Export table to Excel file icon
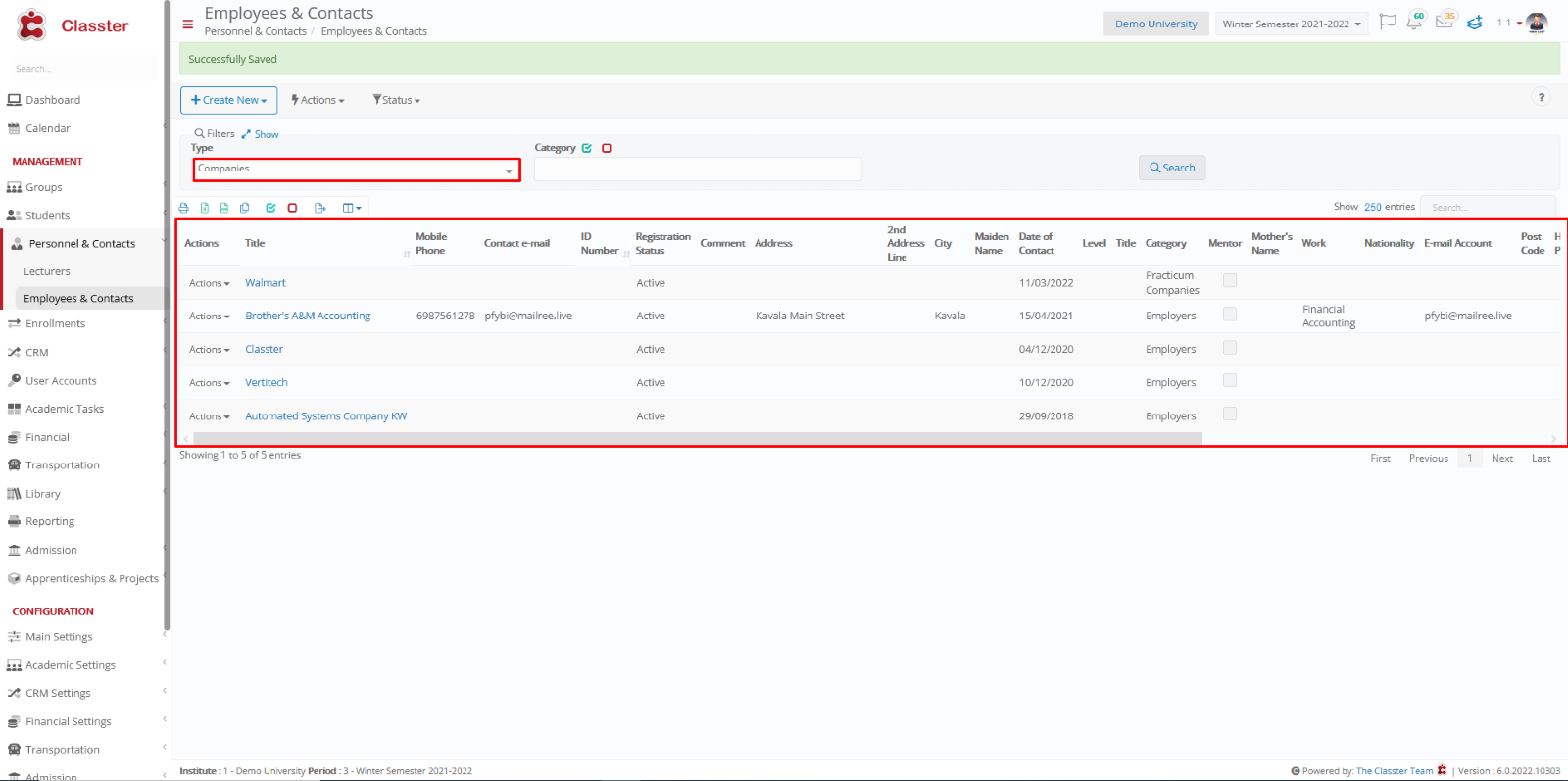 (x=204, y=208)
